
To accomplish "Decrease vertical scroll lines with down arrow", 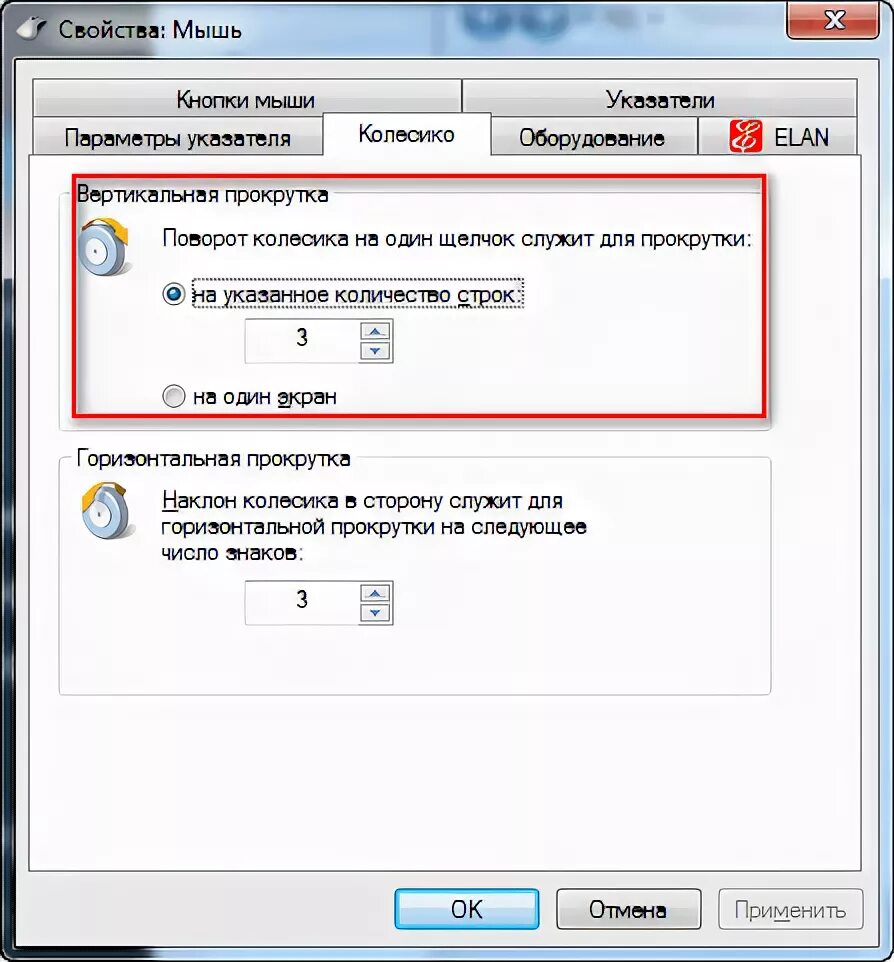I will [x=376, y=351].
